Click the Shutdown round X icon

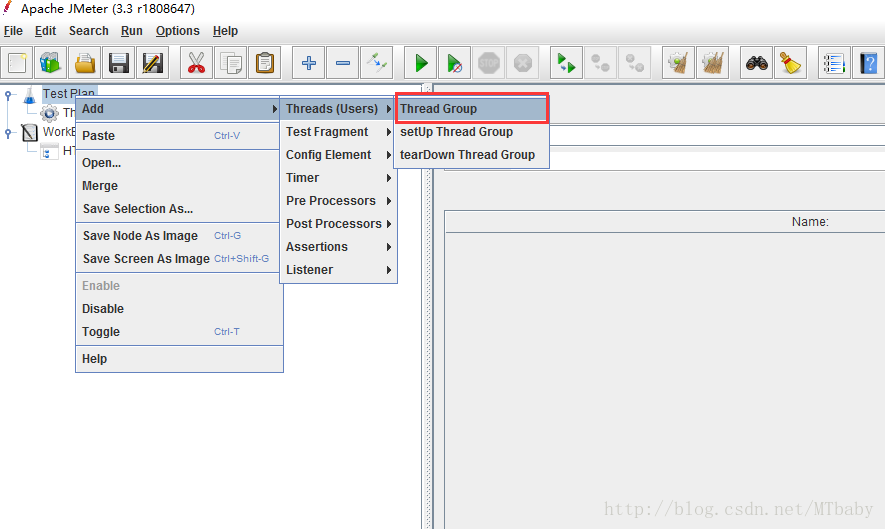pos(523,63)
